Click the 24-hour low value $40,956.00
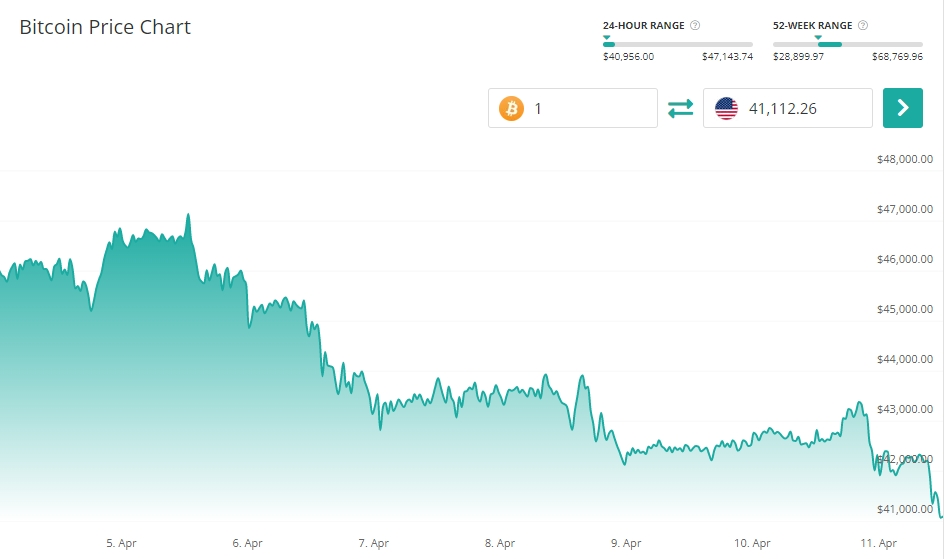Viewport: 944px width, 559px height. coord(628,57)
